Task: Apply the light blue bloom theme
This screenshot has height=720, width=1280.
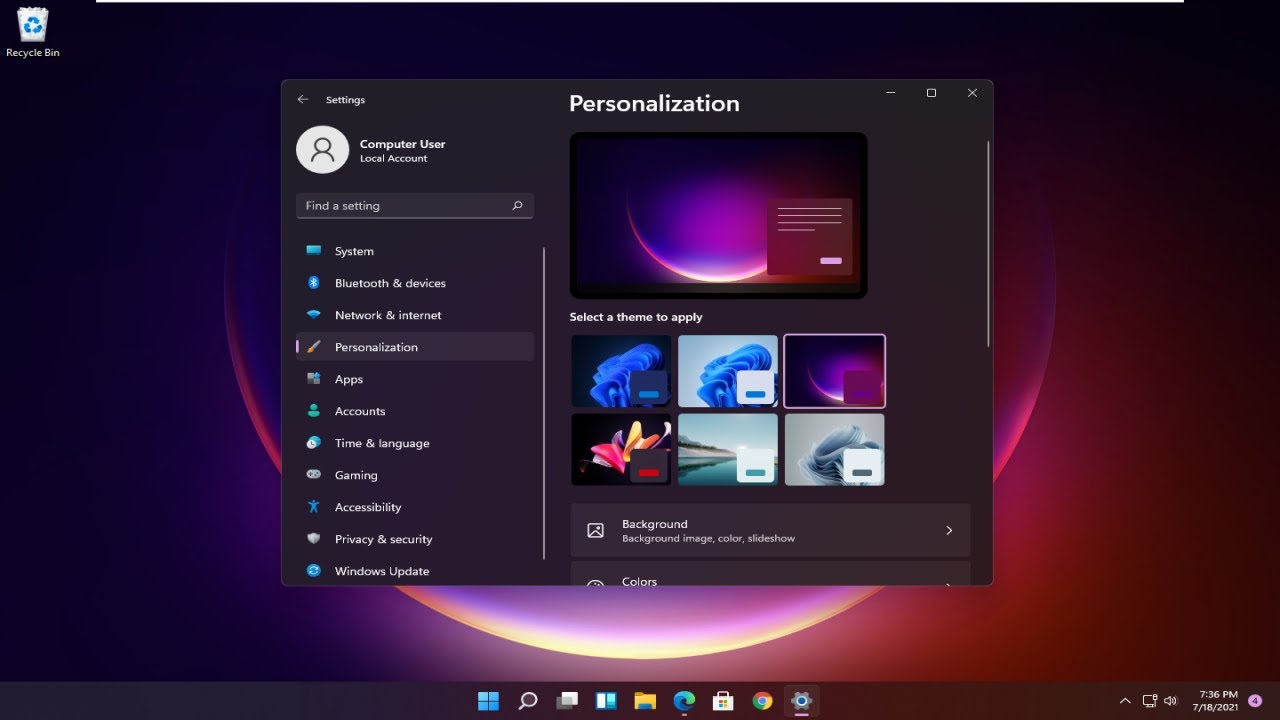Action: pos(728,371)
